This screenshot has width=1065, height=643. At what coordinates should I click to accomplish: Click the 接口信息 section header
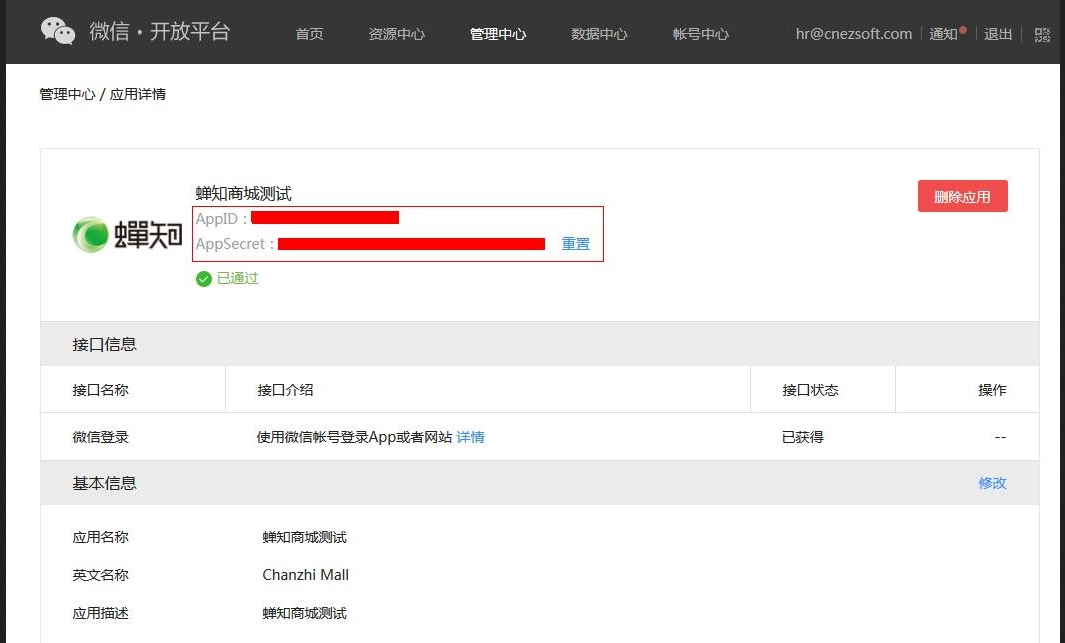[x=105, y=344]
